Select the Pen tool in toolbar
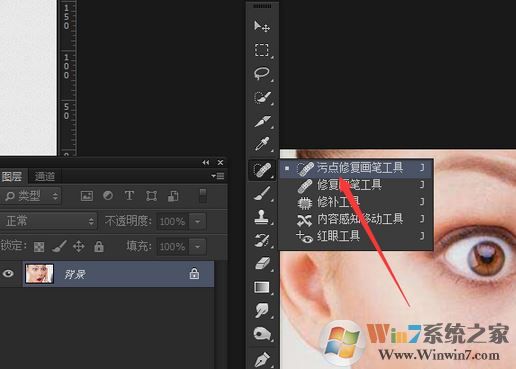 click(262, 359)
